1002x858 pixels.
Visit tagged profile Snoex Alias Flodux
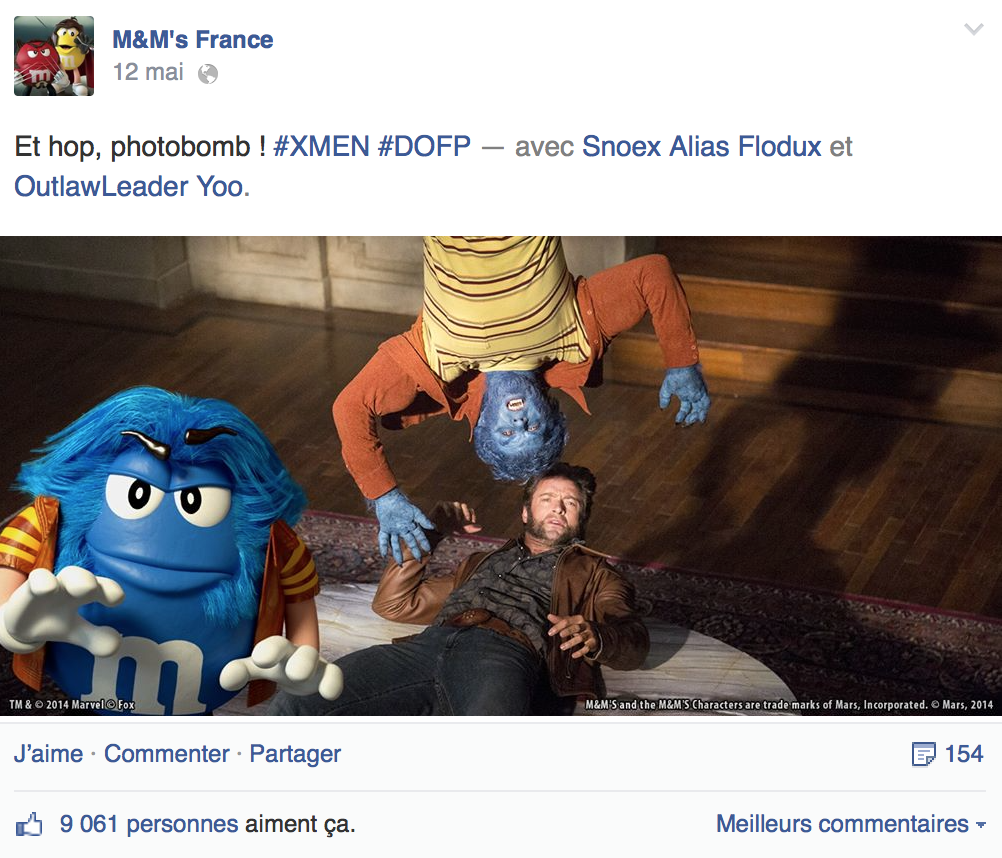coord(701,147)
